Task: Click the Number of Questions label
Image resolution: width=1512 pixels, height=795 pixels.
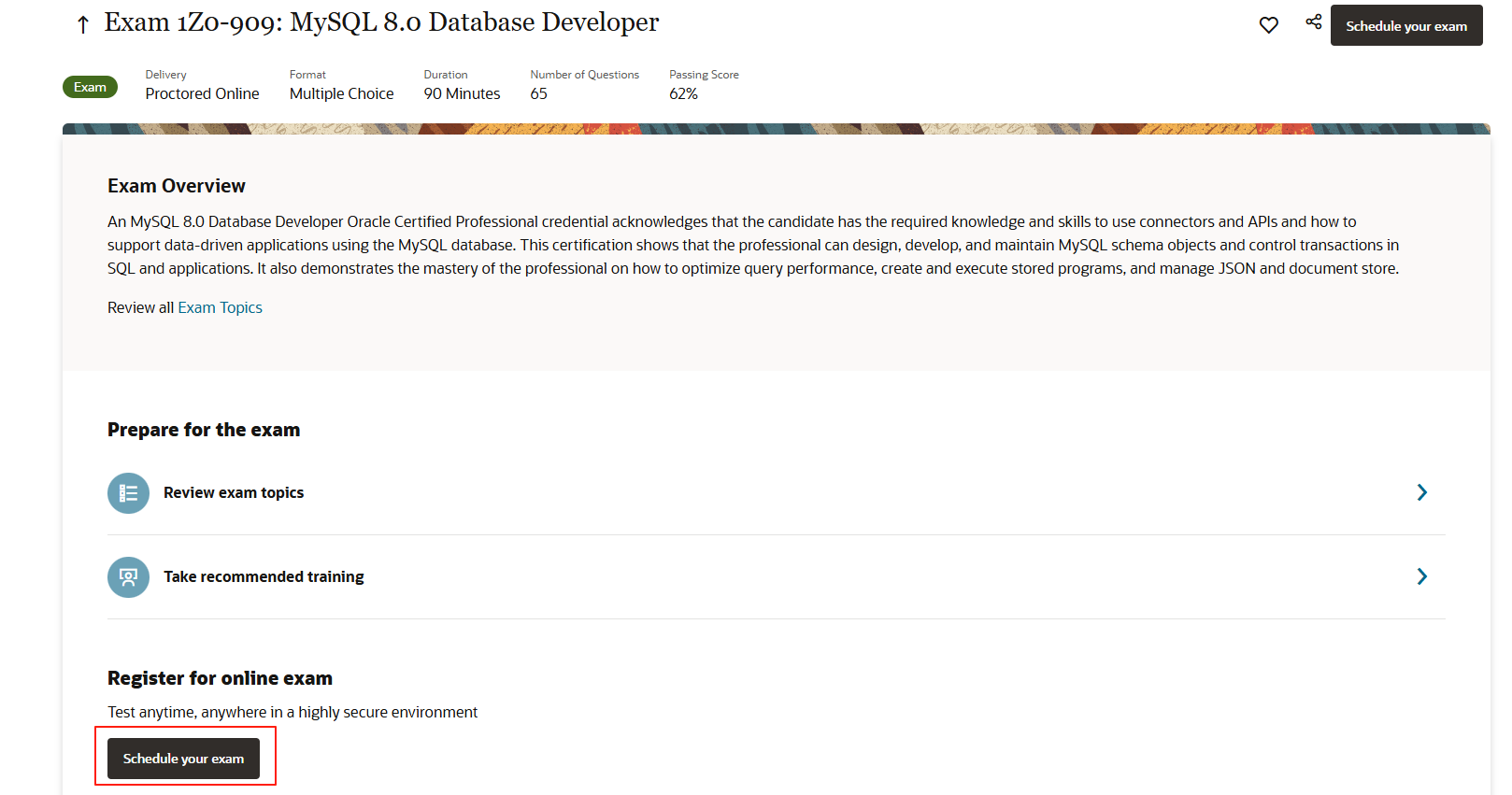Action: coord(585,75)
